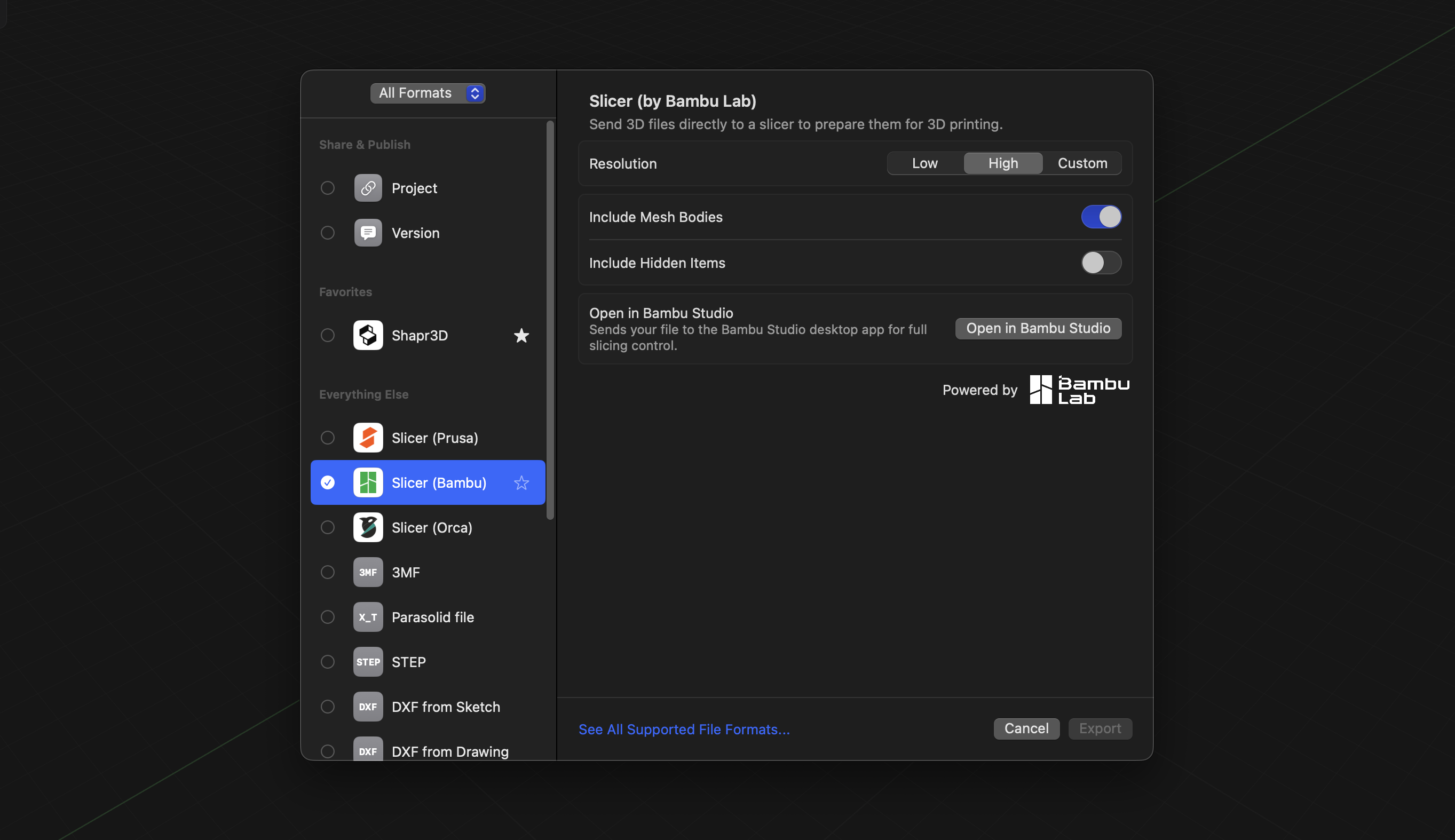This screenshot has height=840, width=1455.
Task: Click the Bambu Lab logo
Action: coord(1079,390)
